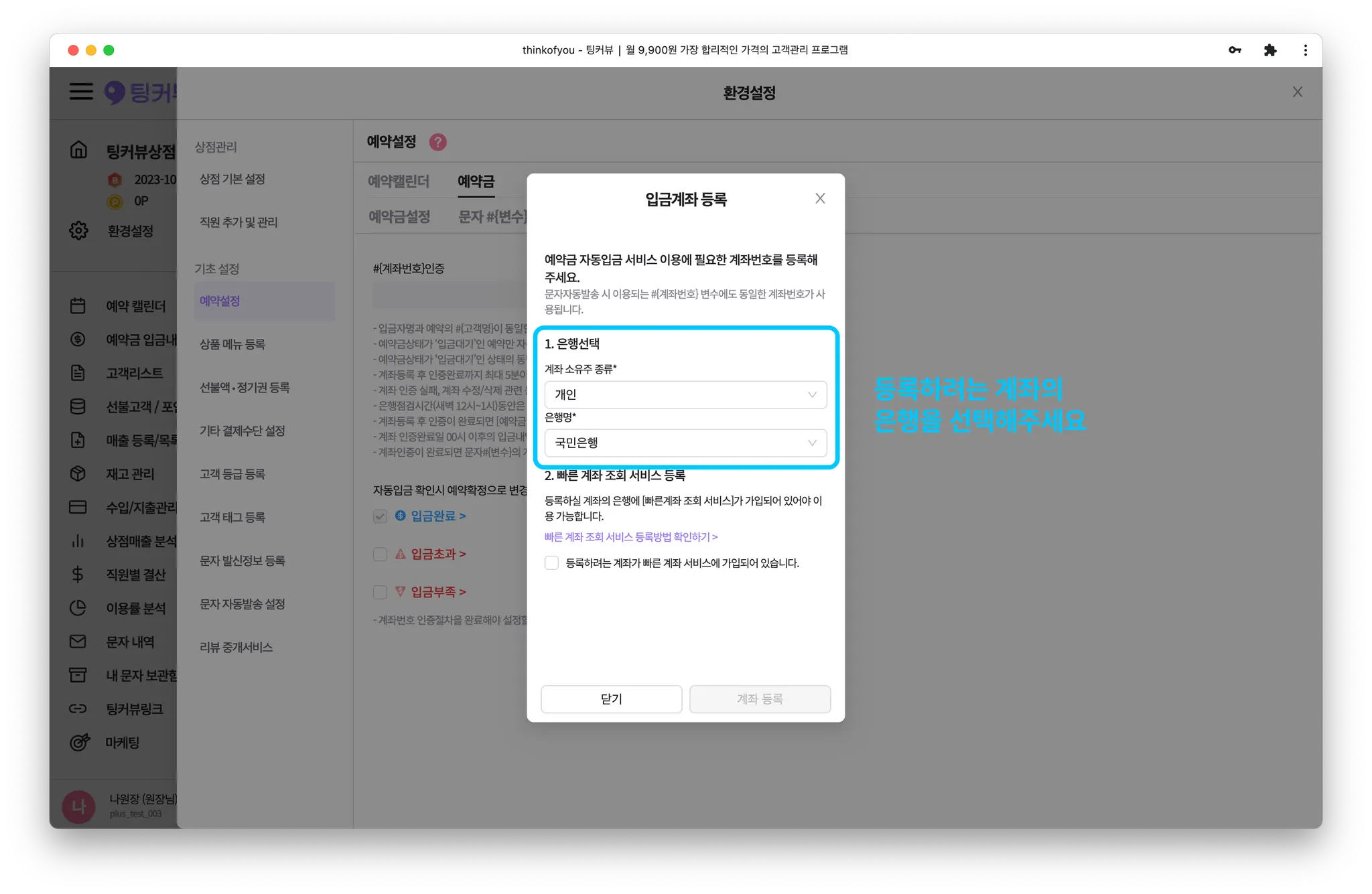Open the 예약 캘린더 calendar icon

[x=78, y=305]
